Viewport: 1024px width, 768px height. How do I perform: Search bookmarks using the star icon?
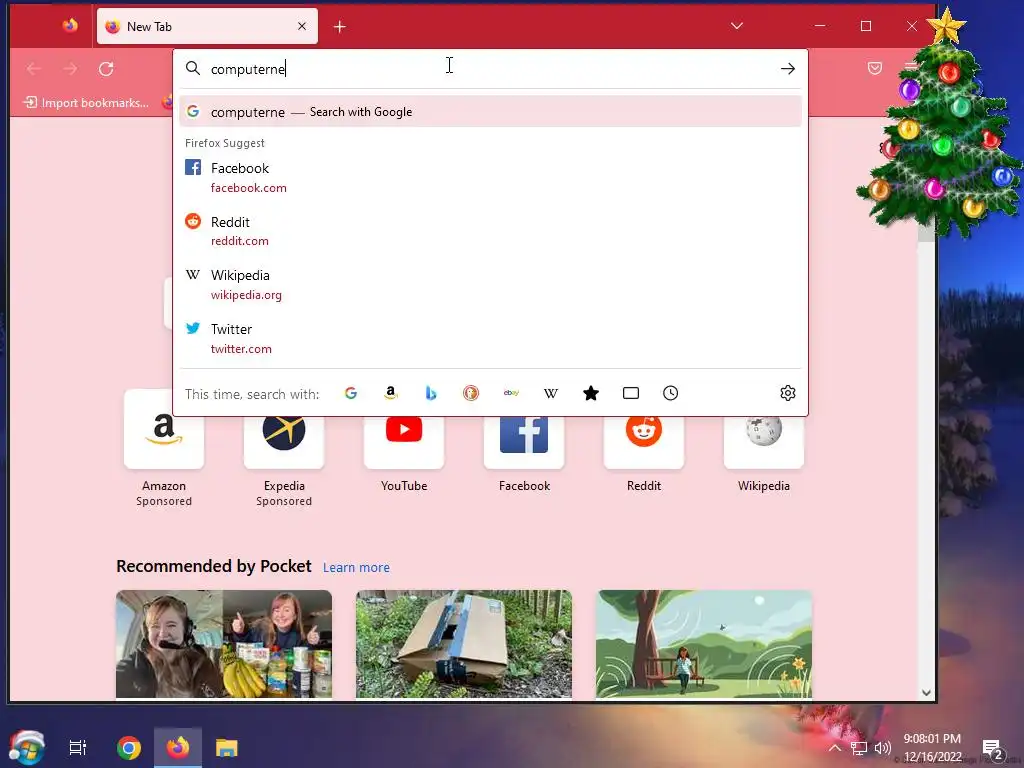590,393
